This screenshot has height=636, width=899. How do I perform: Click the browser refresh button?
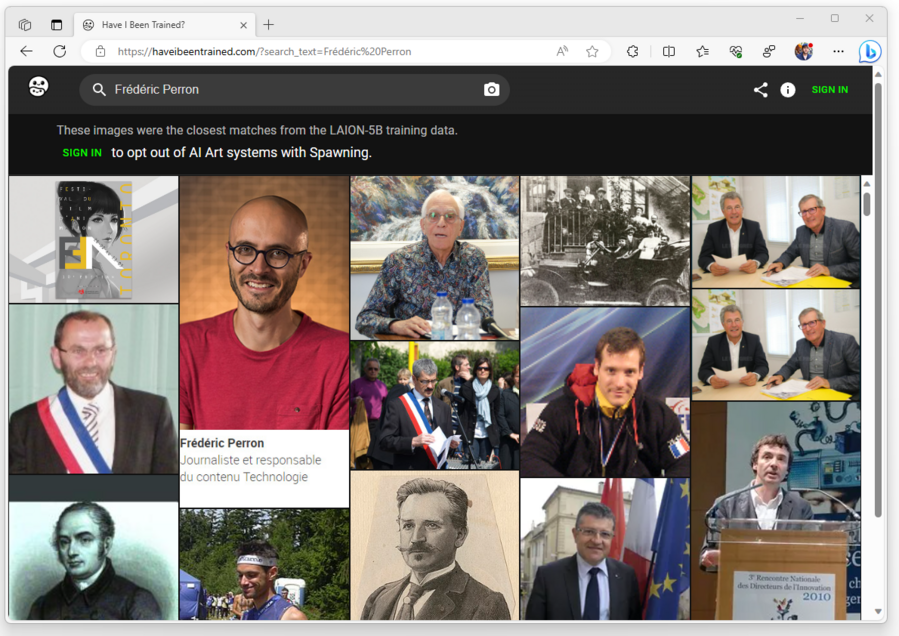(60, 52)
